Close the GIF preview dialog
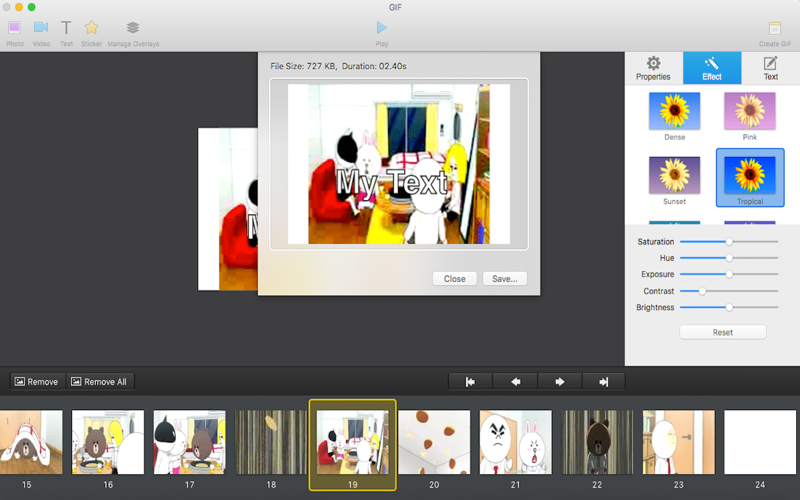The image size is (800, 500). pyautogui.click(x=454, y=279)
